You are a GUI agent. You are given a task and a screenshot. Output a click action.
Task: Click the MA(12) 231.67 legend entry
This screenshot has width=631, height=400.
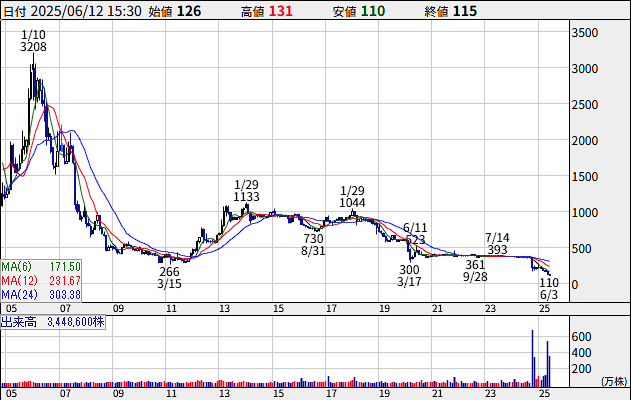point(41,280)
